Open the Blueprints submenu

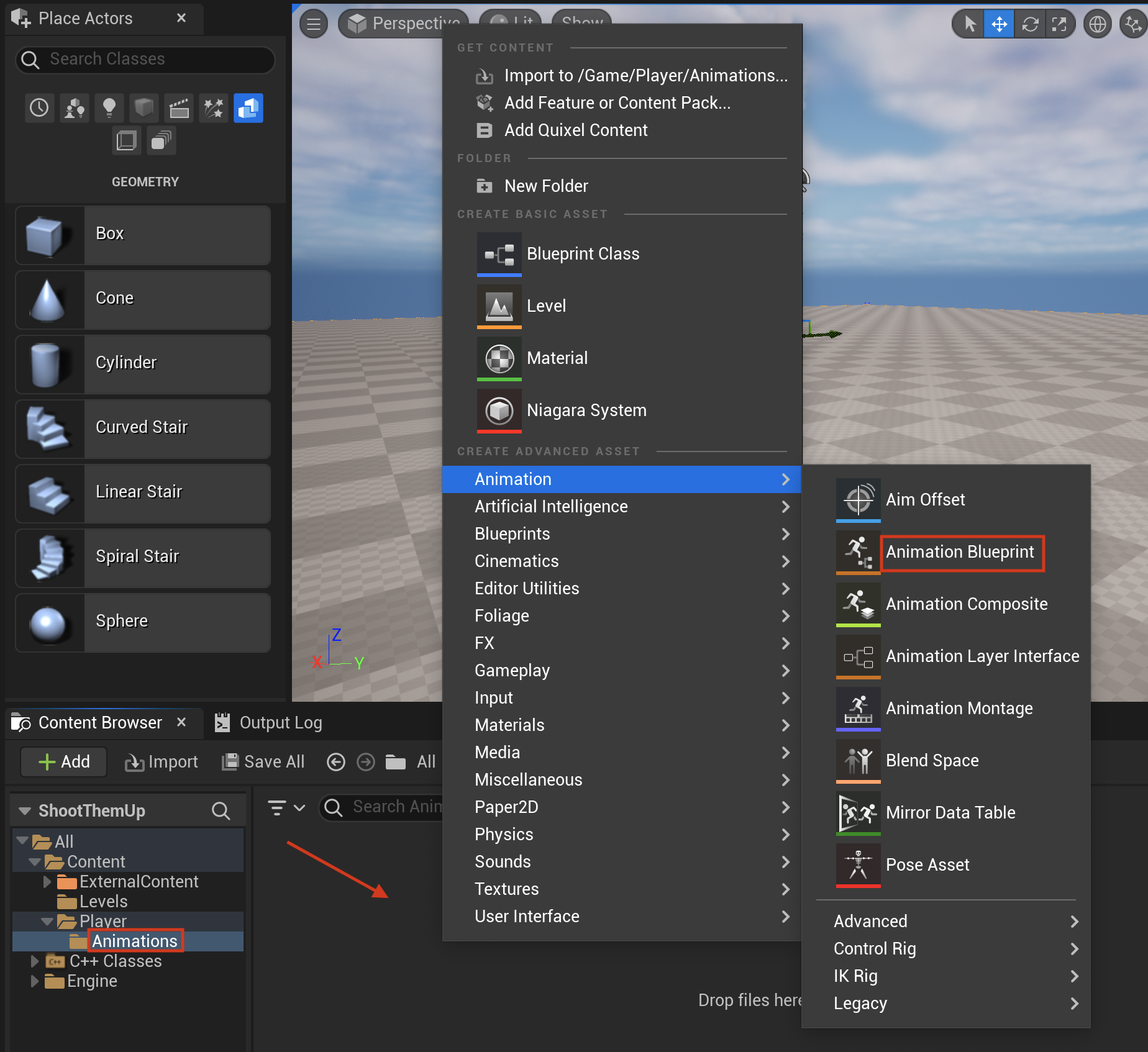click(622, 534)
